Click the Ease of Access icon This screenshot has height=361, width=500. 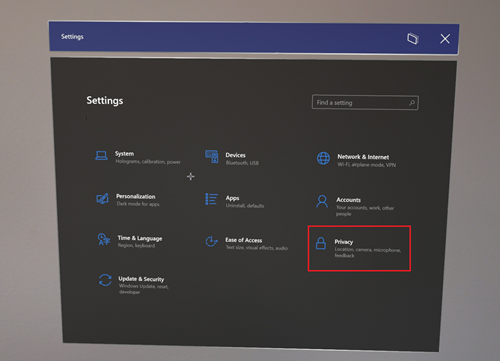coord(211,241)
